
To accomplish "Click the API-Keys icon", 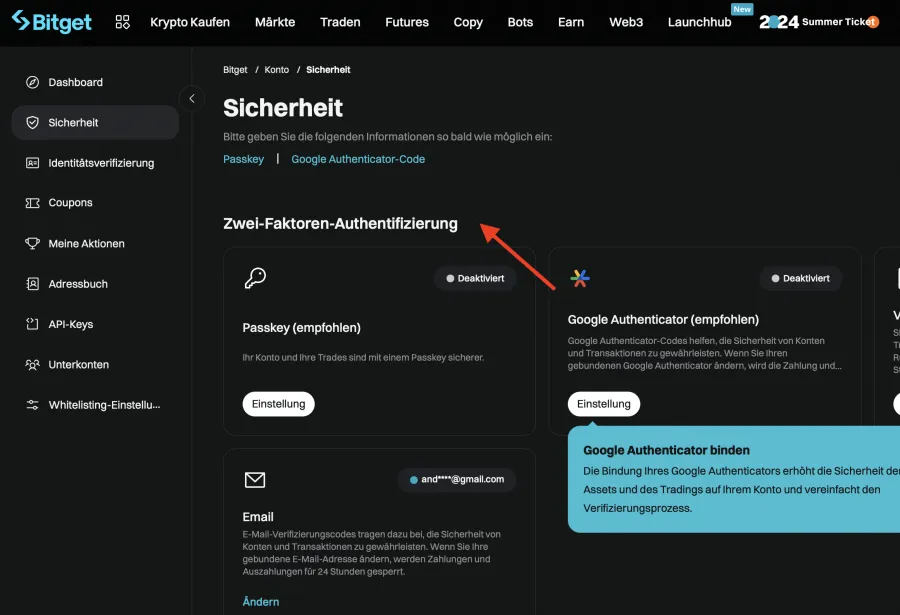I will 31,324.
